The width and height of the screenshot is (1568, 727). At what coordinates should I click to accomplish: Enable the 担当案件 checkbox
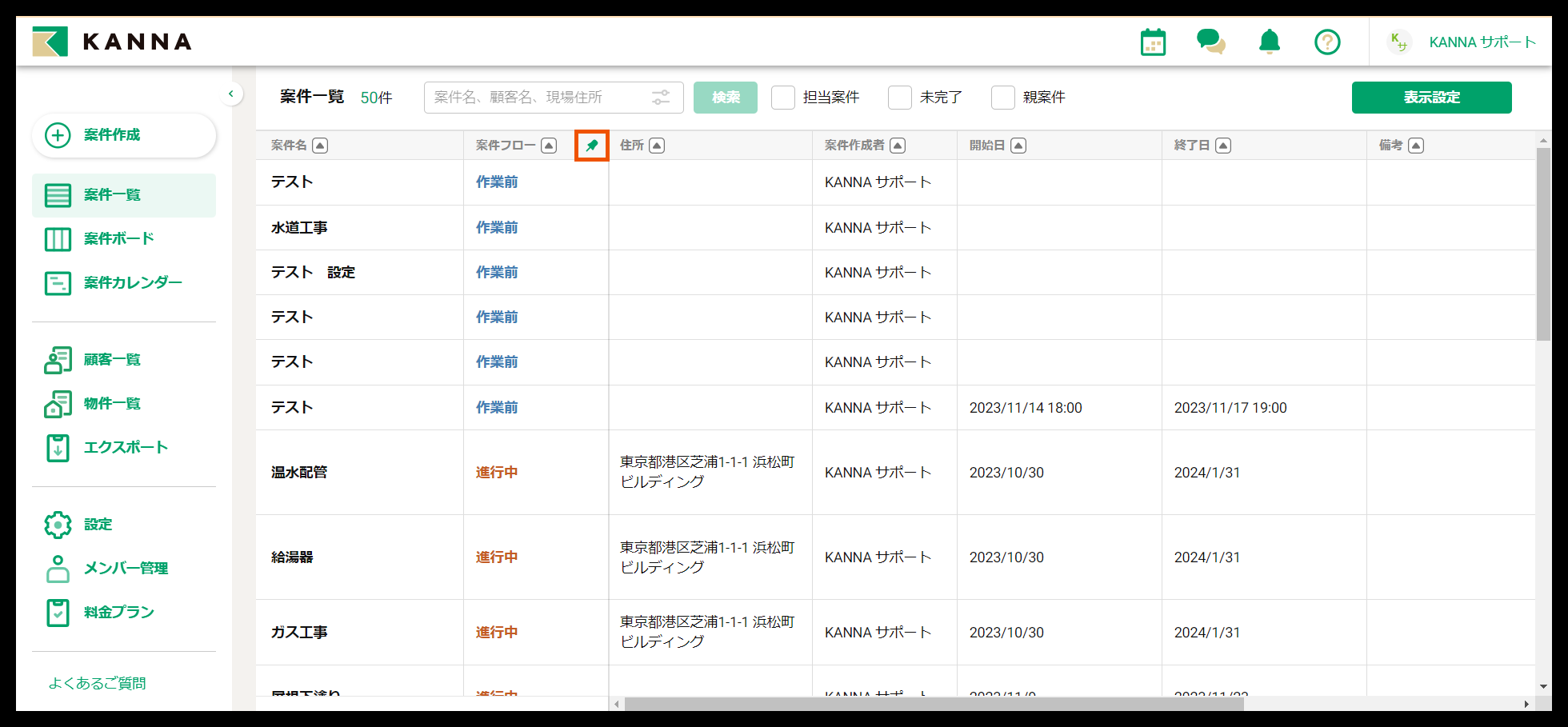pos(782,97)
